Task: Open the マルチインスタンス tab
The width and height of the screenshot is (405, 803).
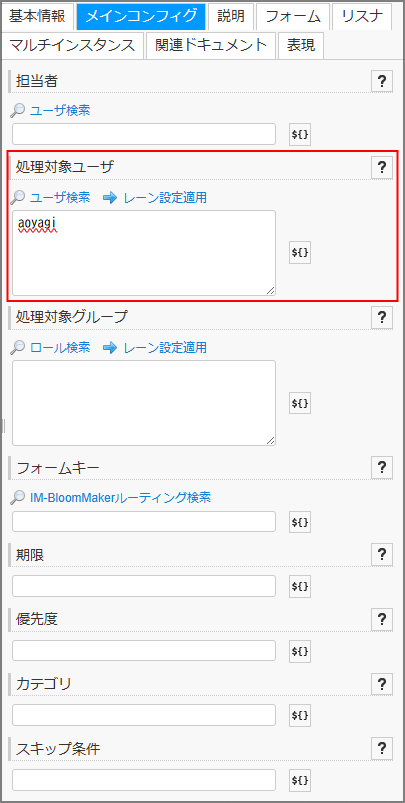Action: [x=75, y=46]
